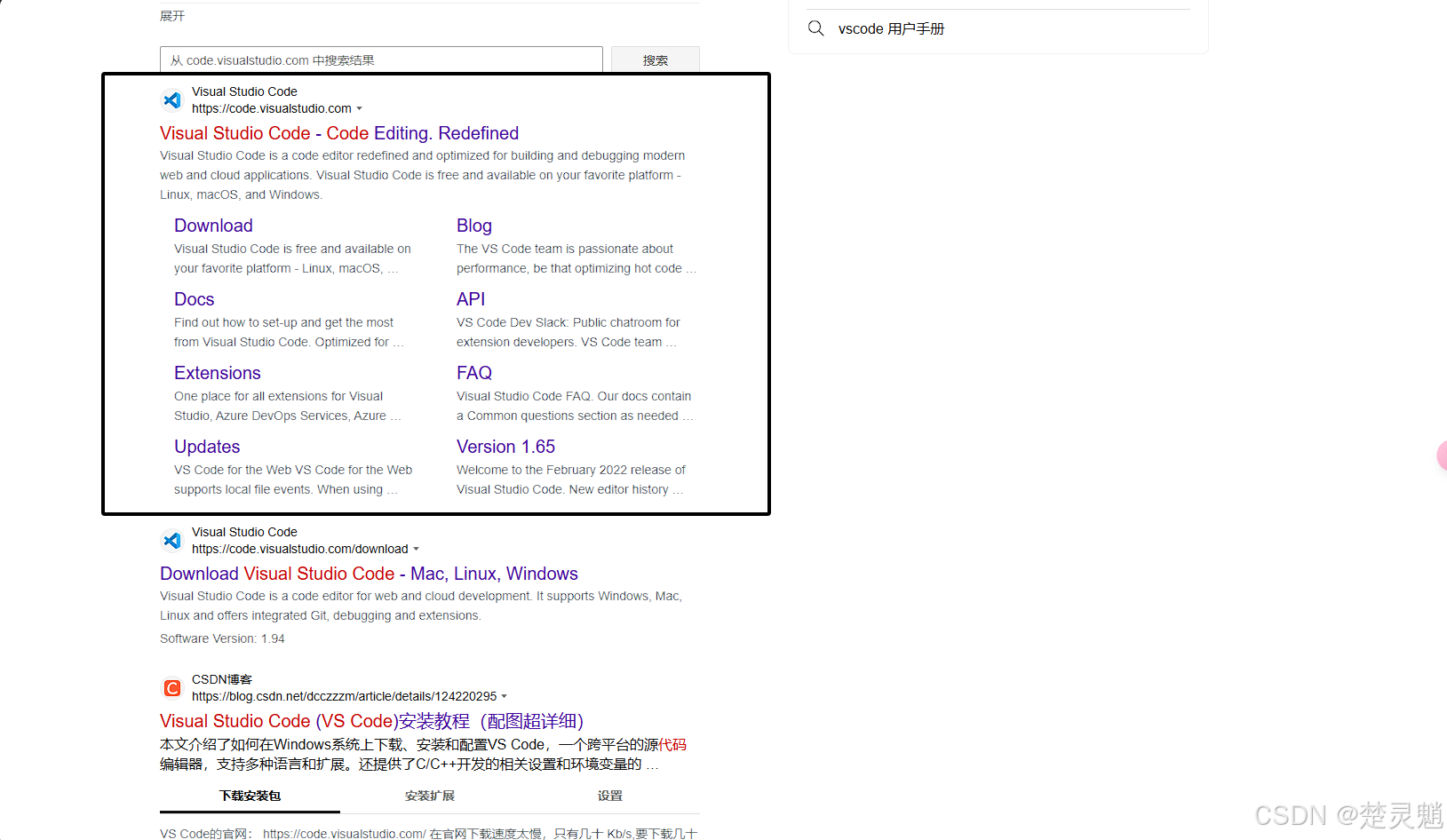Click the https://code.visualstudio.com/download URL text

pyautogui.click(x=300, y=549)
